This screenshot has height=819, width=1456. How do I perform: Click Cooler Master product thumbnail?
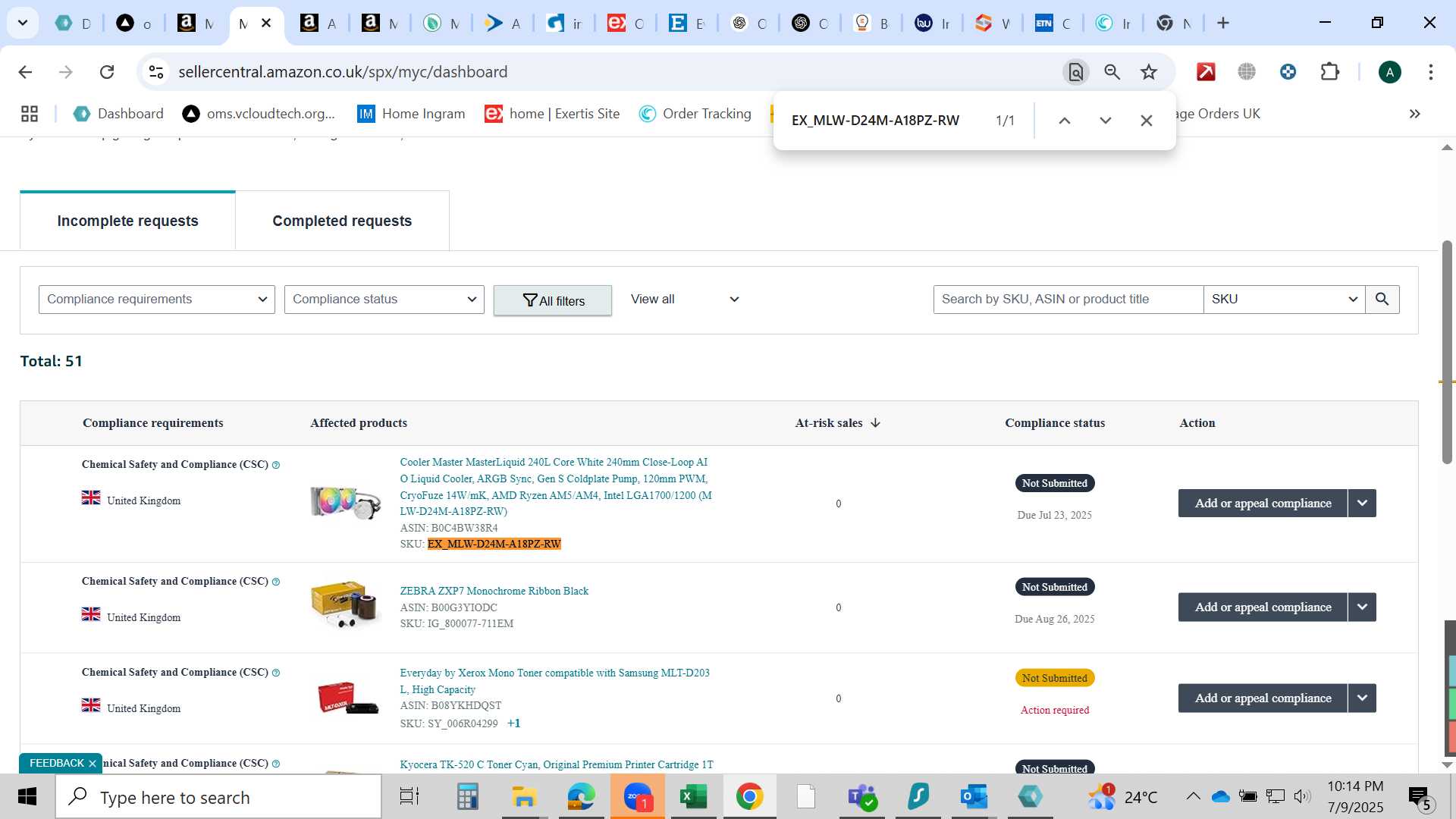pyautogui.click(x=346, y=503)
